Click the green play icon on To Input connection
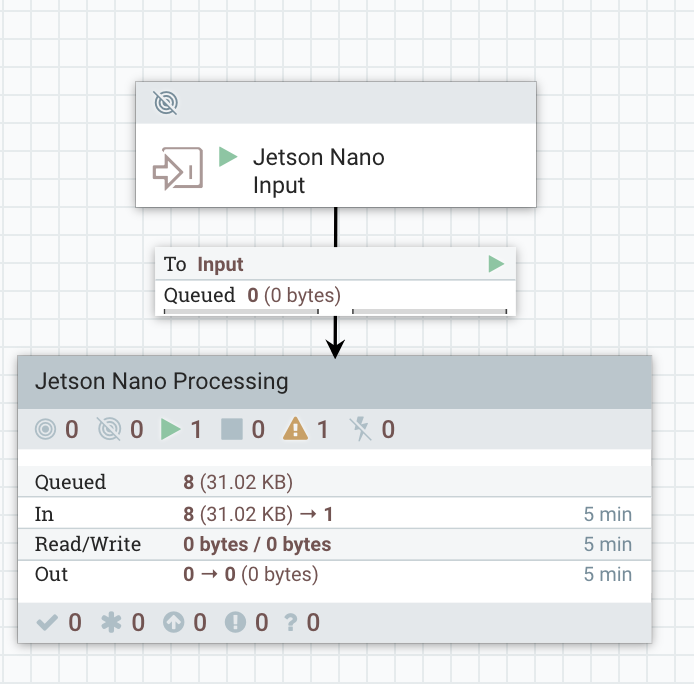Screen dimensions: 694x684 [496, 264]
